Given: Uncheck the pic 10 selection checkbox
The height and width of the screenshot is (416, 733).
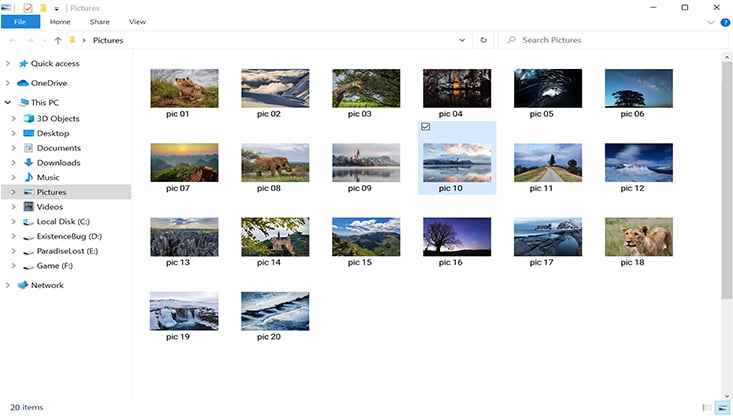Looking at the screenshot, I should [426, 127].
